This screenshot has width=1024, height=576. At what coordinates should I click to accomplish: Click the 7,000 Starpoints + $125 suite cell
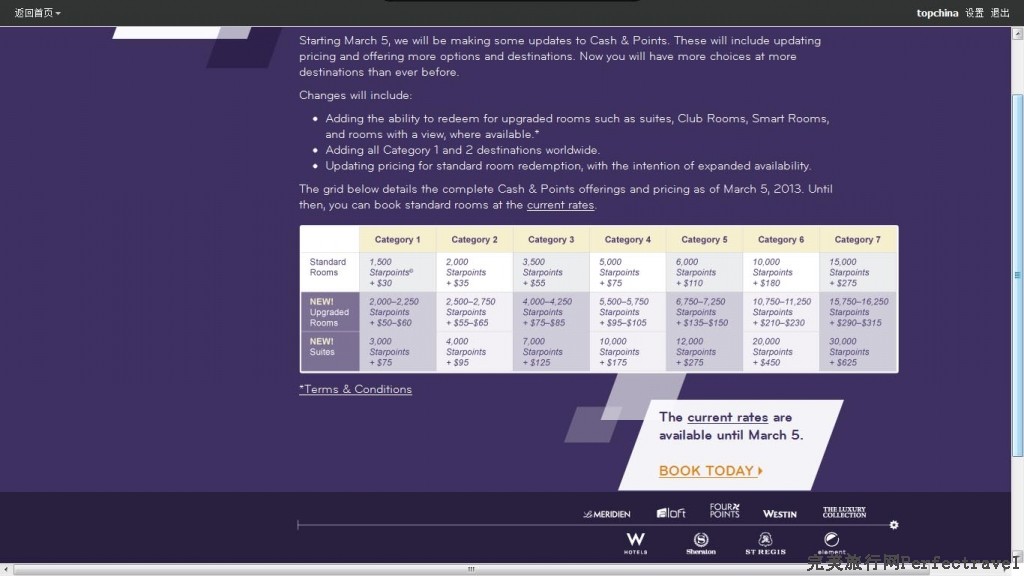(551, 352)
